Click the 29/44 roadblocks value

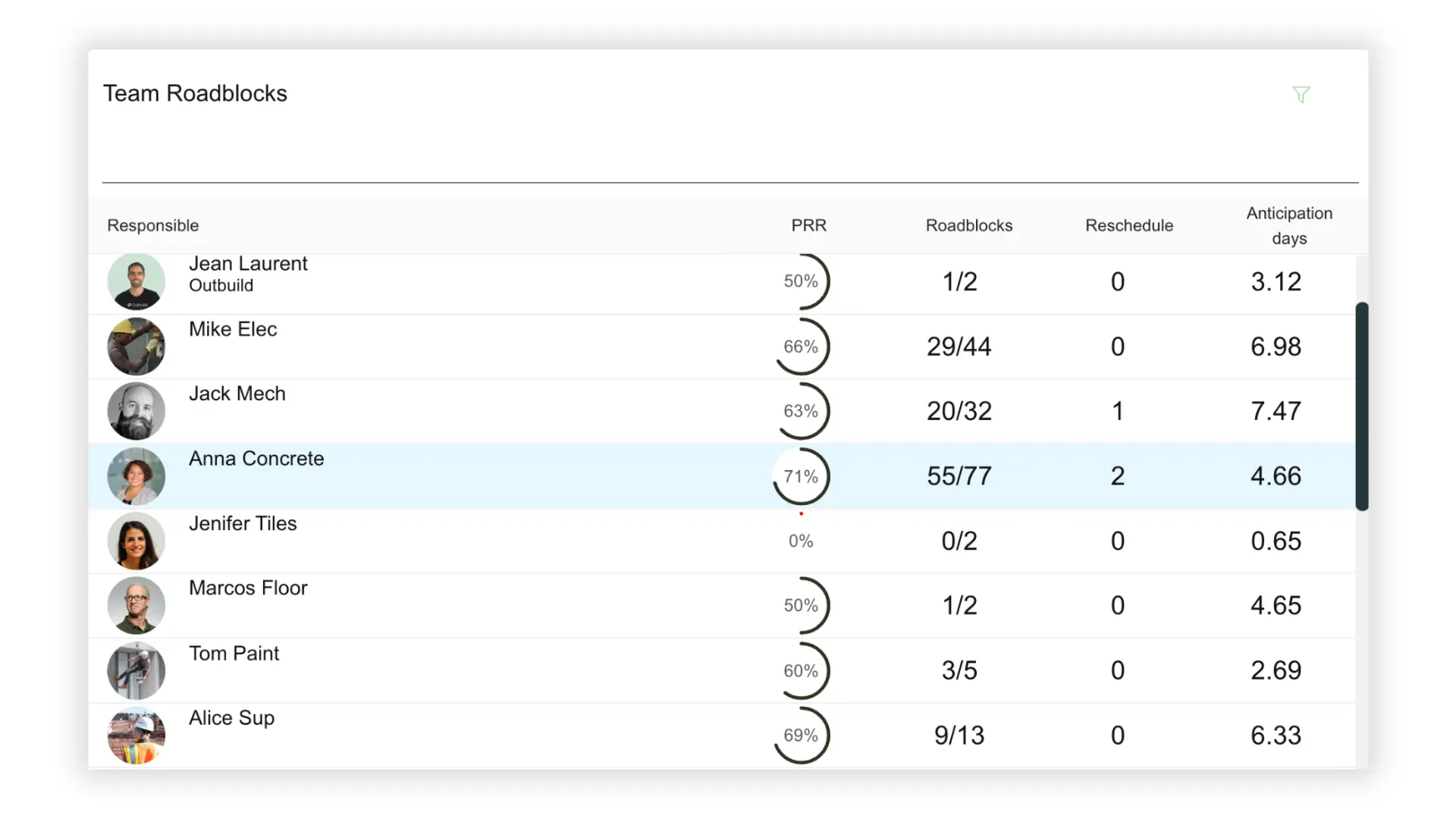959,347
